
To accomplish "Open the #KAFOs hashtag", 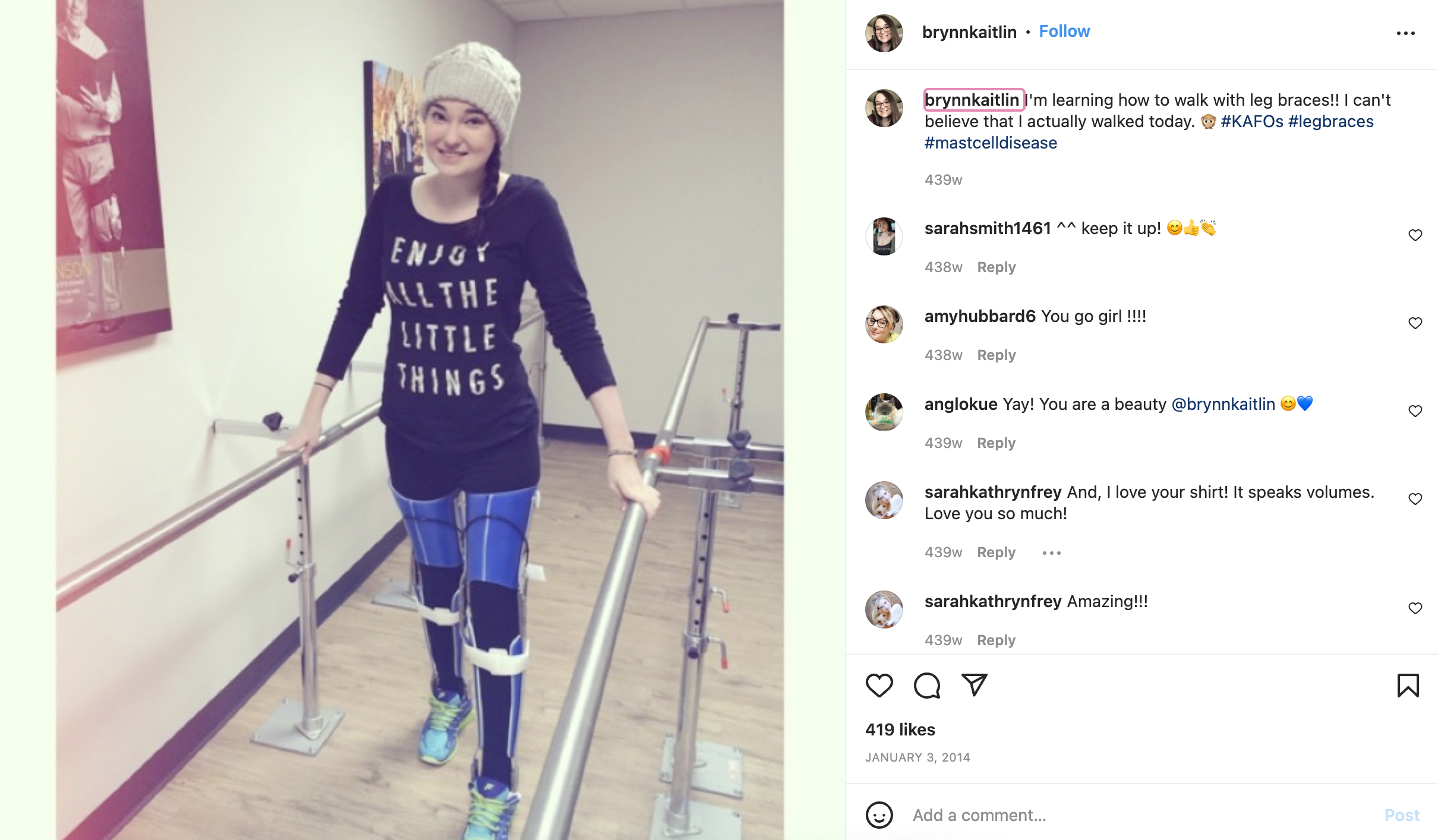I will 1252,122.
